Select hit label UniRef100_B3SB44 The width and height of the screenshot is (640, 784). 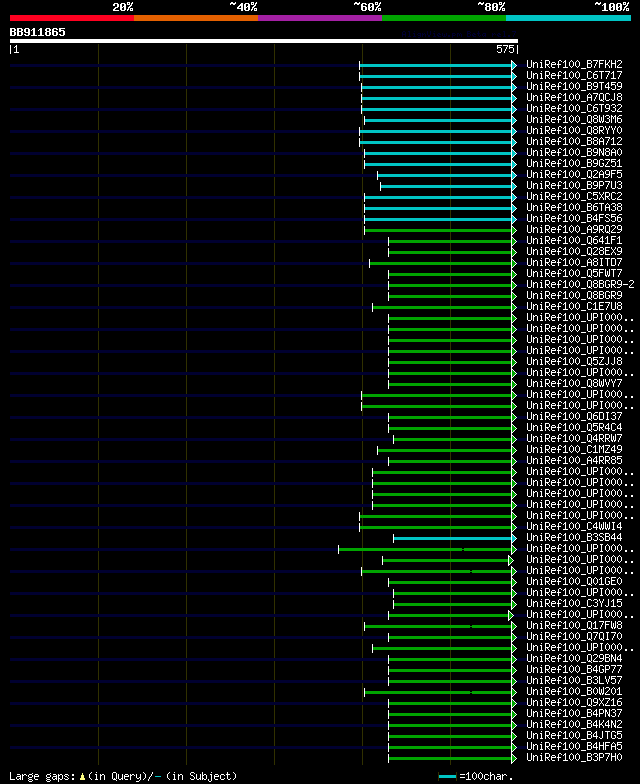coord(574,538)
